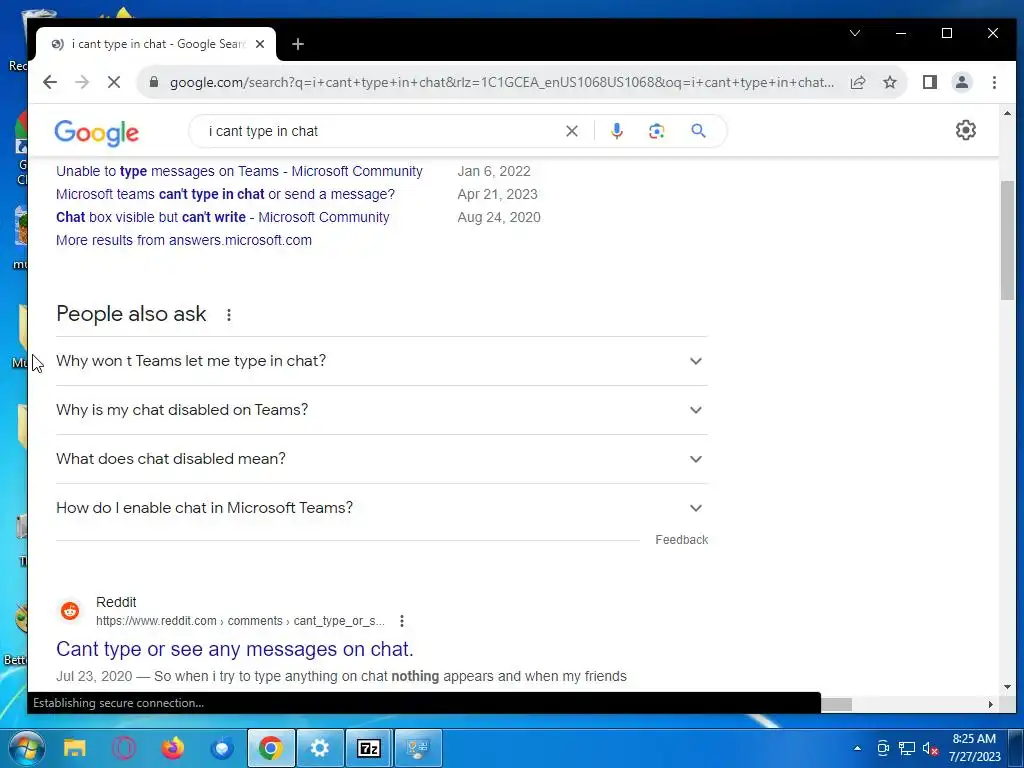Image resolution: width=1024 pixels, height=768 pixels.
Task: Open the tab search chevron
Action: (x=854, y=33)
